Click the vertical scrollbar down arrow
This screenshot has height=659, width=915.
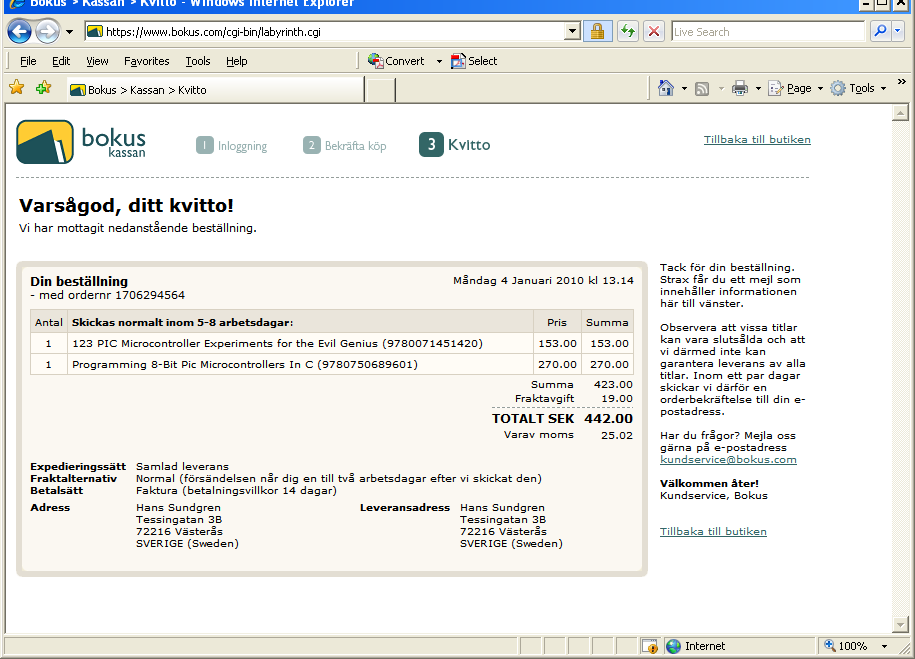[900, 624]
